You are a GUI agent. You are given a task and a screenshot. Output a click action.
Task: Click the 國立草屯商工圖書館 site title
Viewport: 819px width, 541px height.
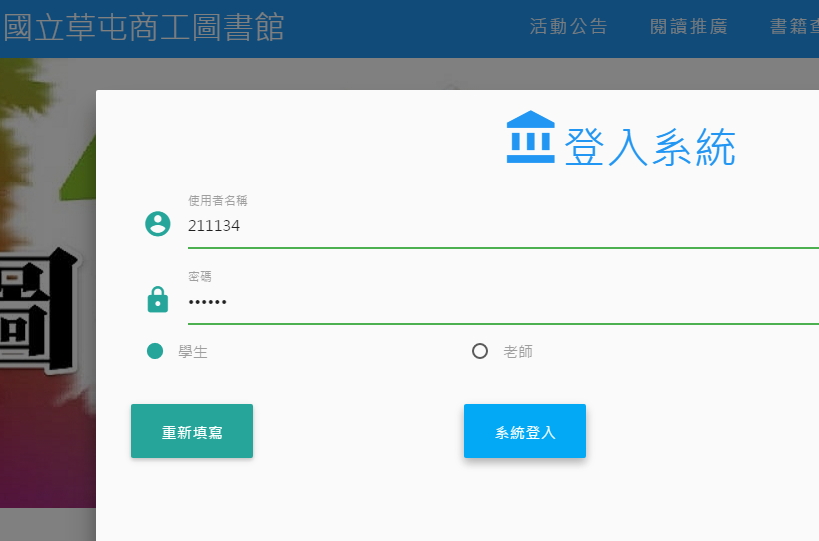143,27
